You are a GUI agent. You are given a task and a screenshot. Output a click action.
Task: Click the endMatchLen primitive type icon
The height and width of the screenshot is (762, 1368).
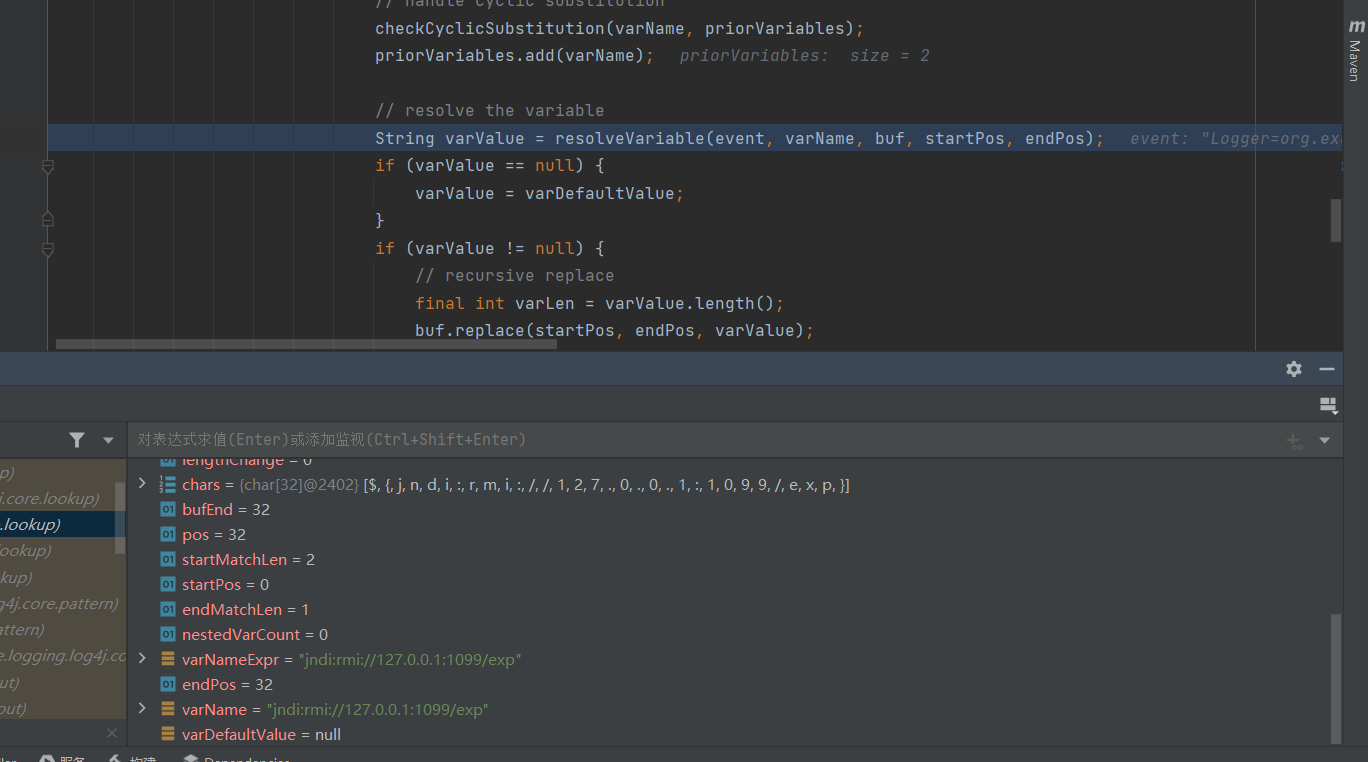pyautogui.click(x=168, y=609)
